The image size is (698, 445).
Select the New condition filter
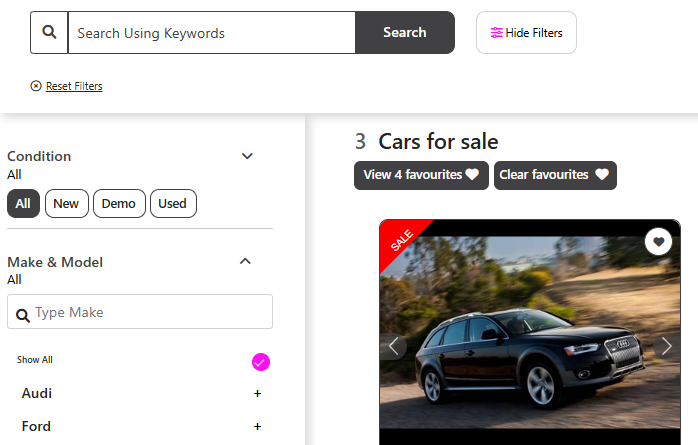click(x=66, y=204)
